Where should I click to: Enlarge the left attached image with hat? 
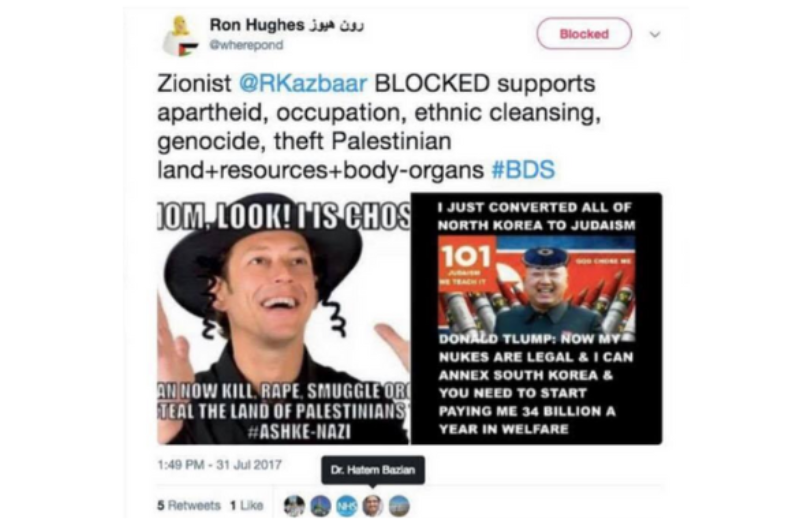[x=284, y=318]
